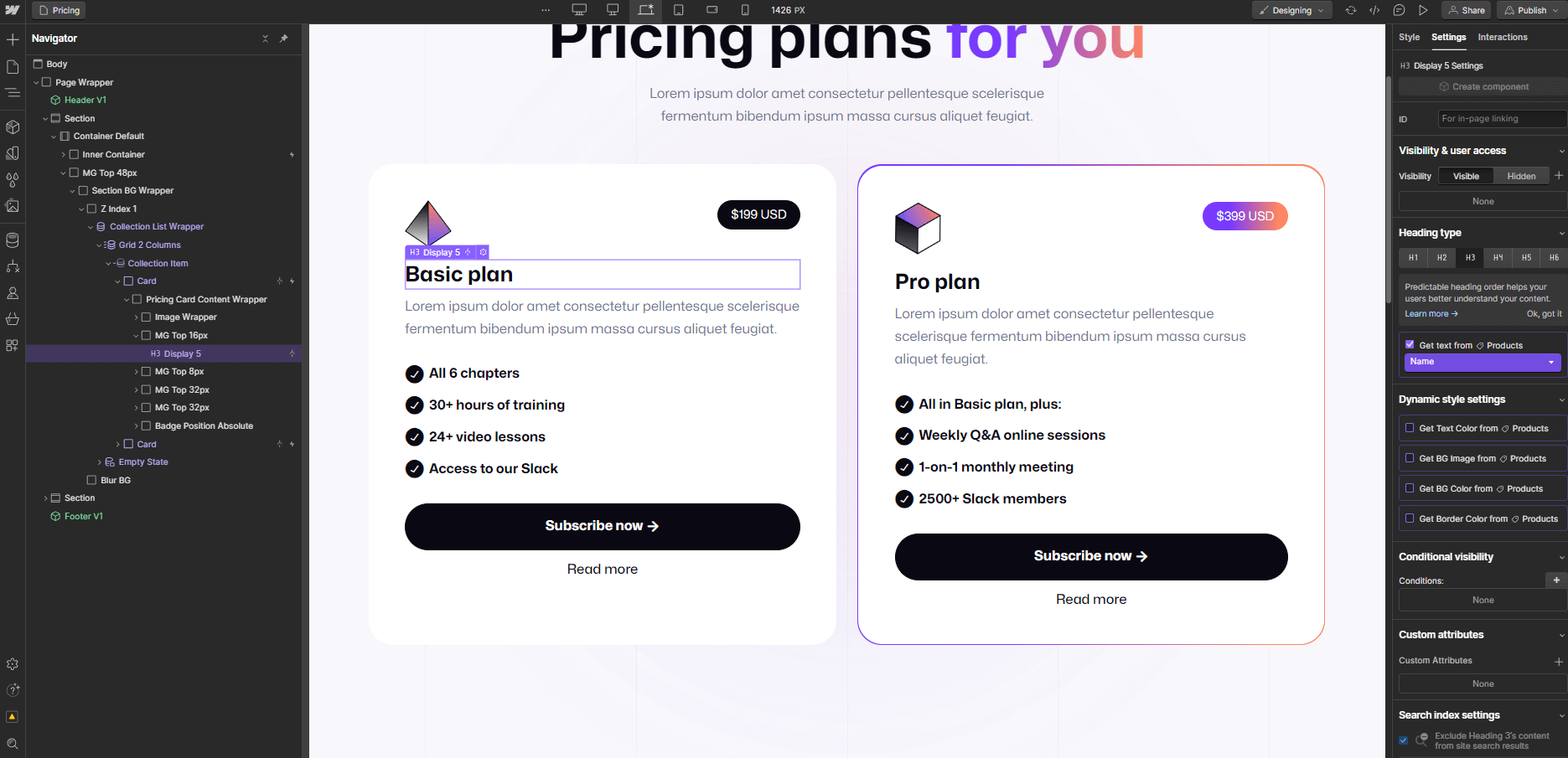Open the Apps panel
Screen dimensions: 1568x758
tap(13, 344)
